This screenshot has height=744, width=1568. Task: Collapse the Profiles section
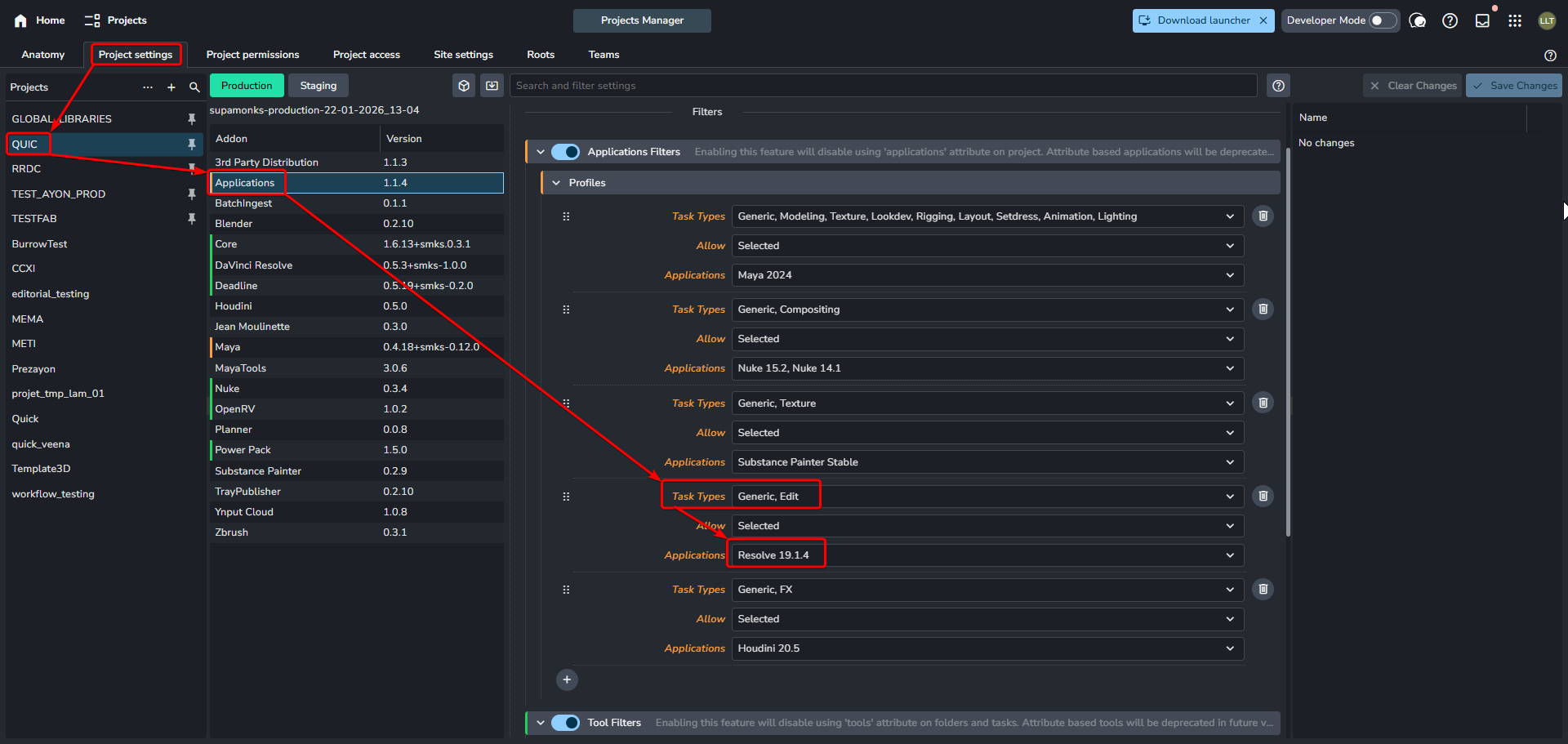pos(557,183)
